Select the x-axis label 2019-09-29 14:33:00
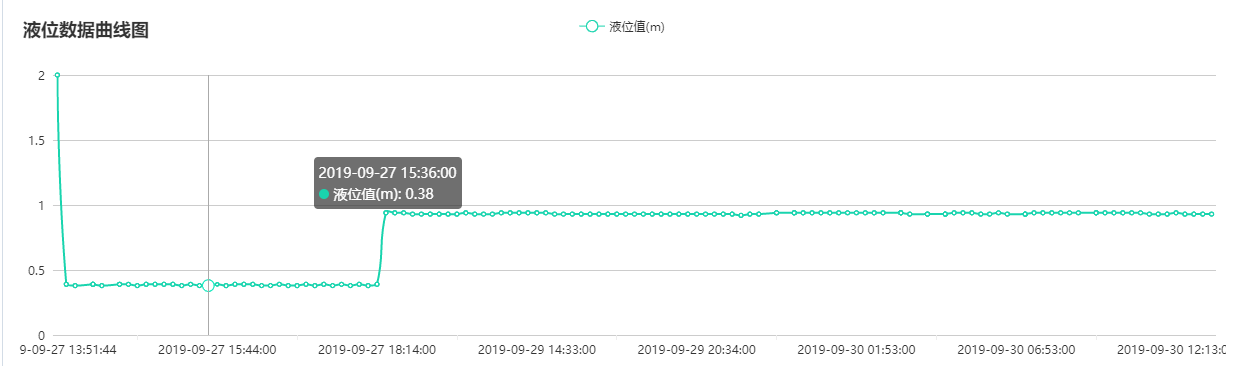This screenshot has height=366, width=1236. [x=537, y=350]
